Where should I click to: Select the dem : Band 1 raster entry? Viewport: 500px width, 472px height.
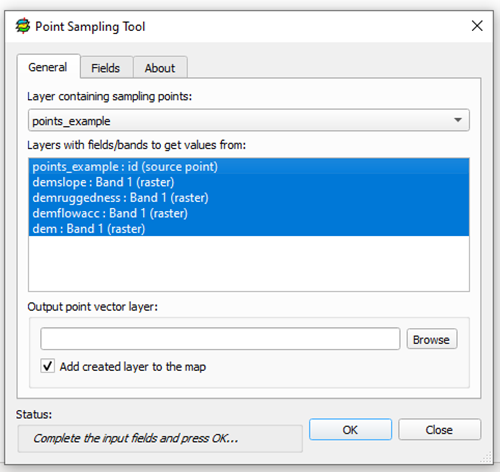point(249,228)
